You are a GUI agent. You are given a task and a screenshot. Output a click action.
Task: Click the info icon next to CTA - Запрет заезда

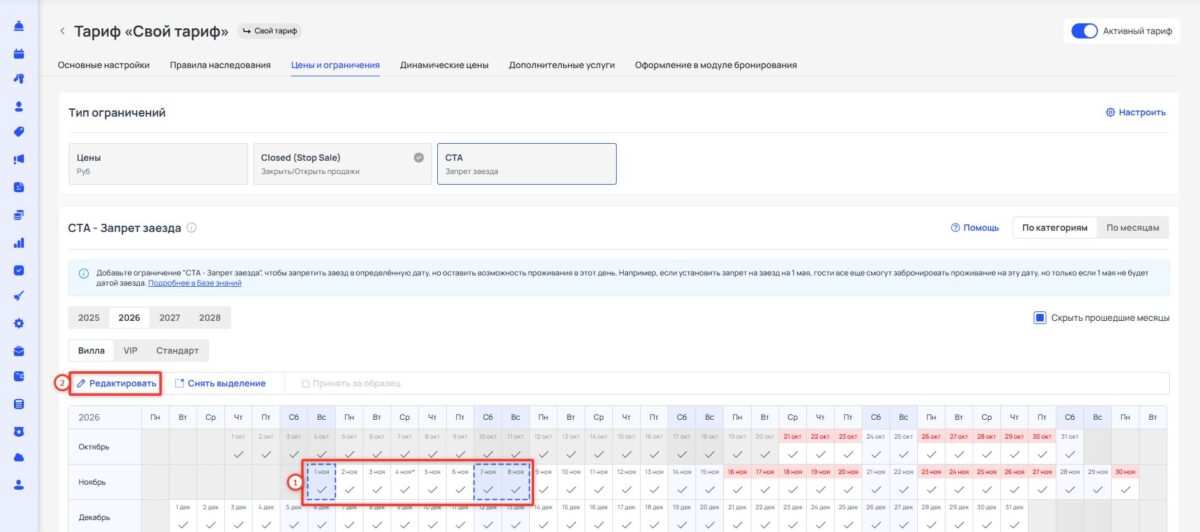click(x=191, y=228)
